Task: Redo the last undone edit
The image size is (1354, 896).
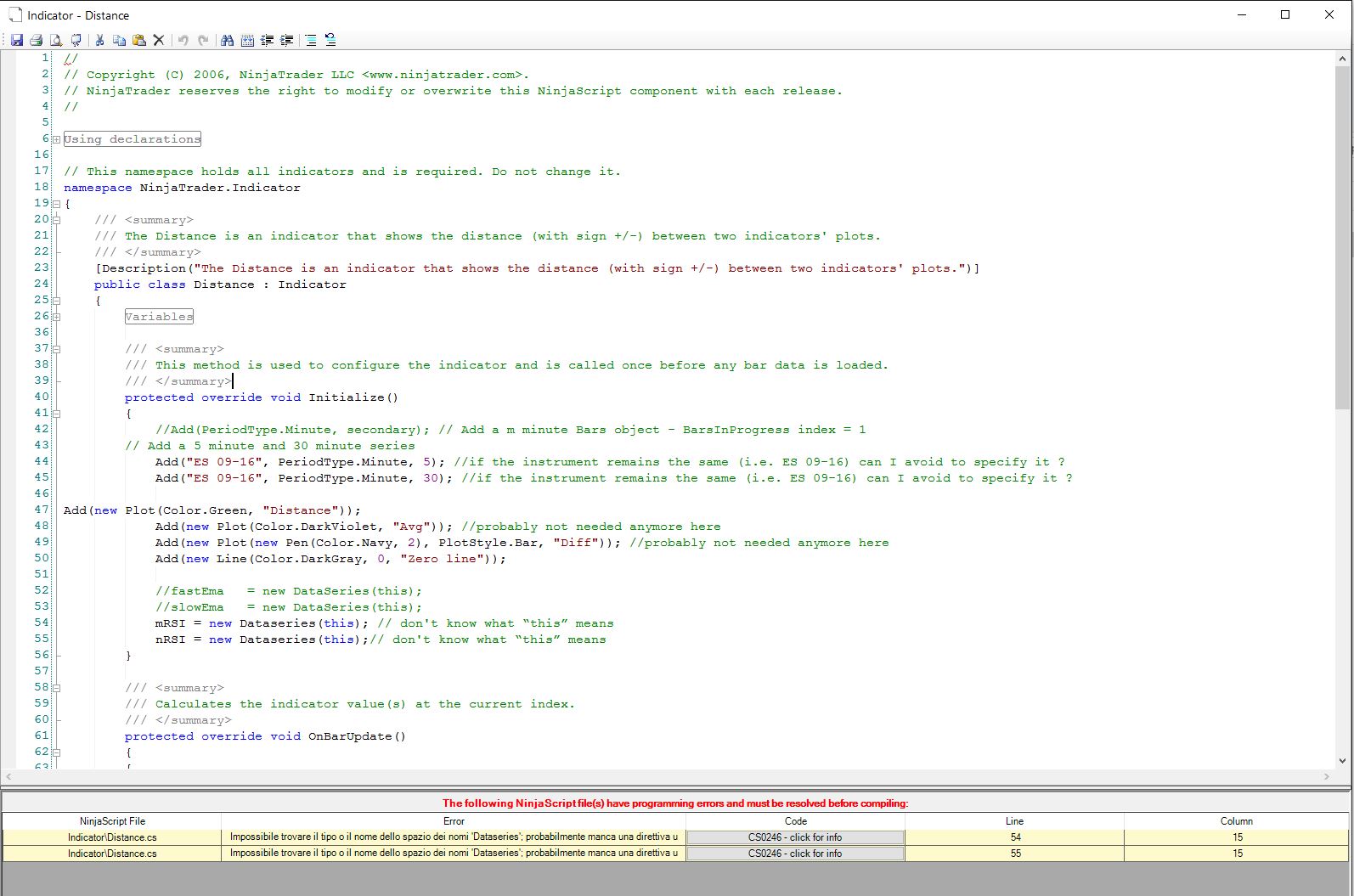Action: tap(203, 40)
